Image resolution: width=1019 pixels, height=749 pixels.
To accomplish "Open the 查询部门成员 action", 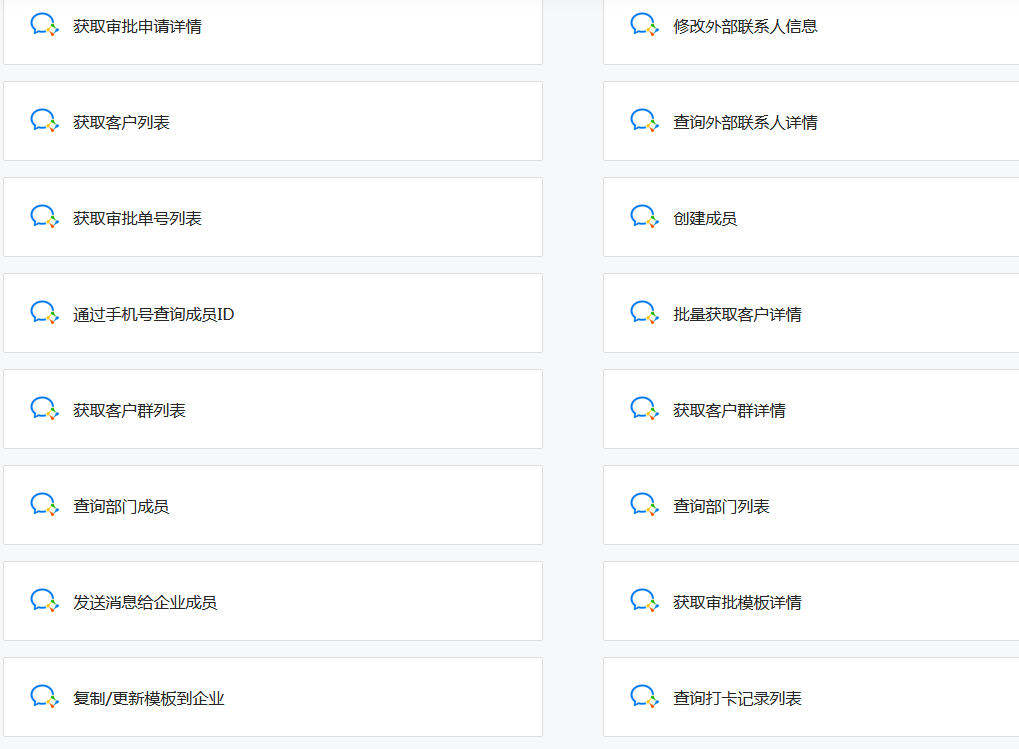I will (x=273, y=505).
